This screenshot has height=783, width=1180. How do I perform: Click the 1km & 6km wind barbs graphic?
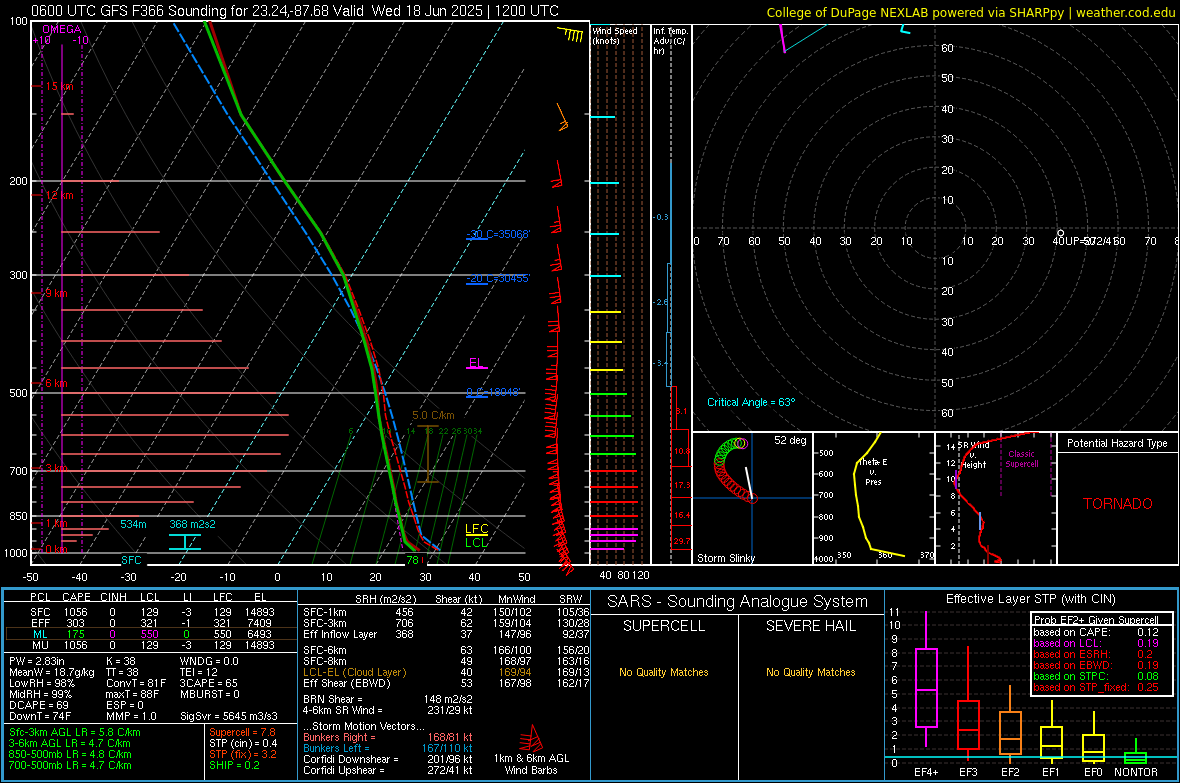531,738
